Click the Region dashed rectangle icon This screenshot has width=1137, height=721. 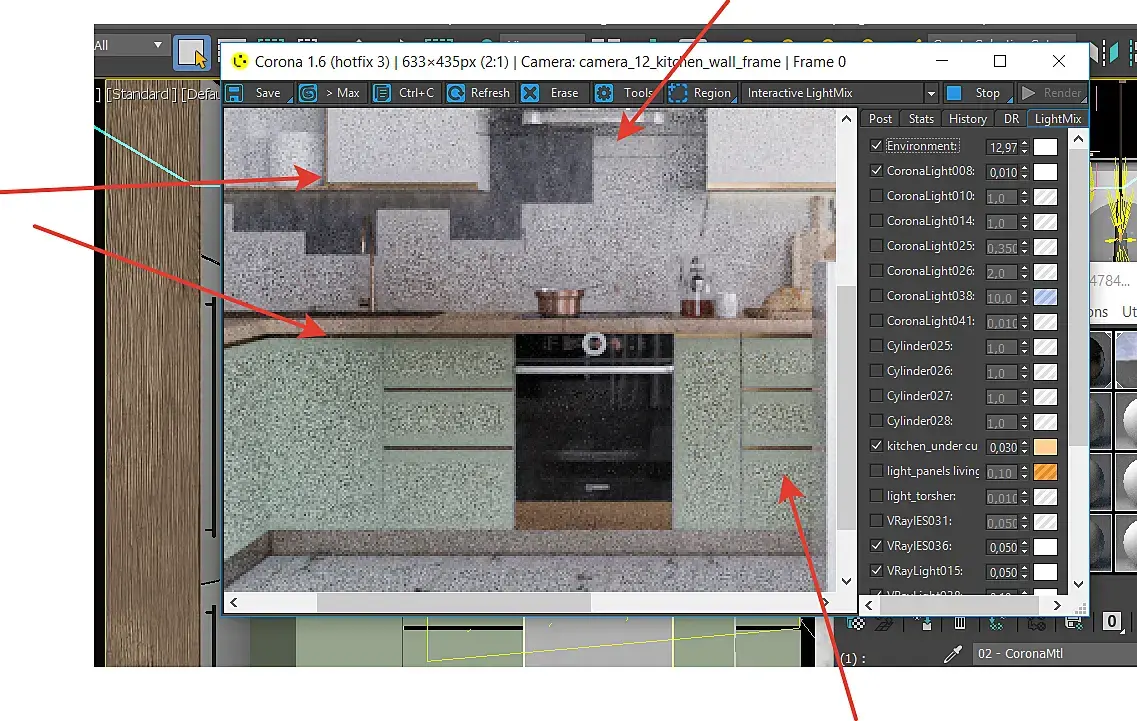pos(677,93)
